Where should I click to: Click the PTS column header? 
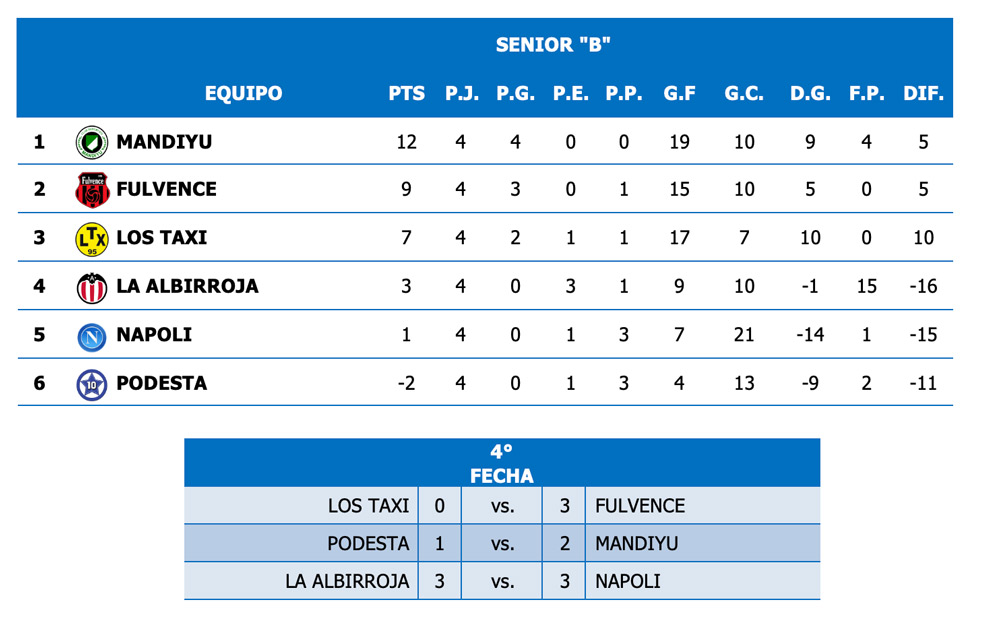(x=406, y=94)
